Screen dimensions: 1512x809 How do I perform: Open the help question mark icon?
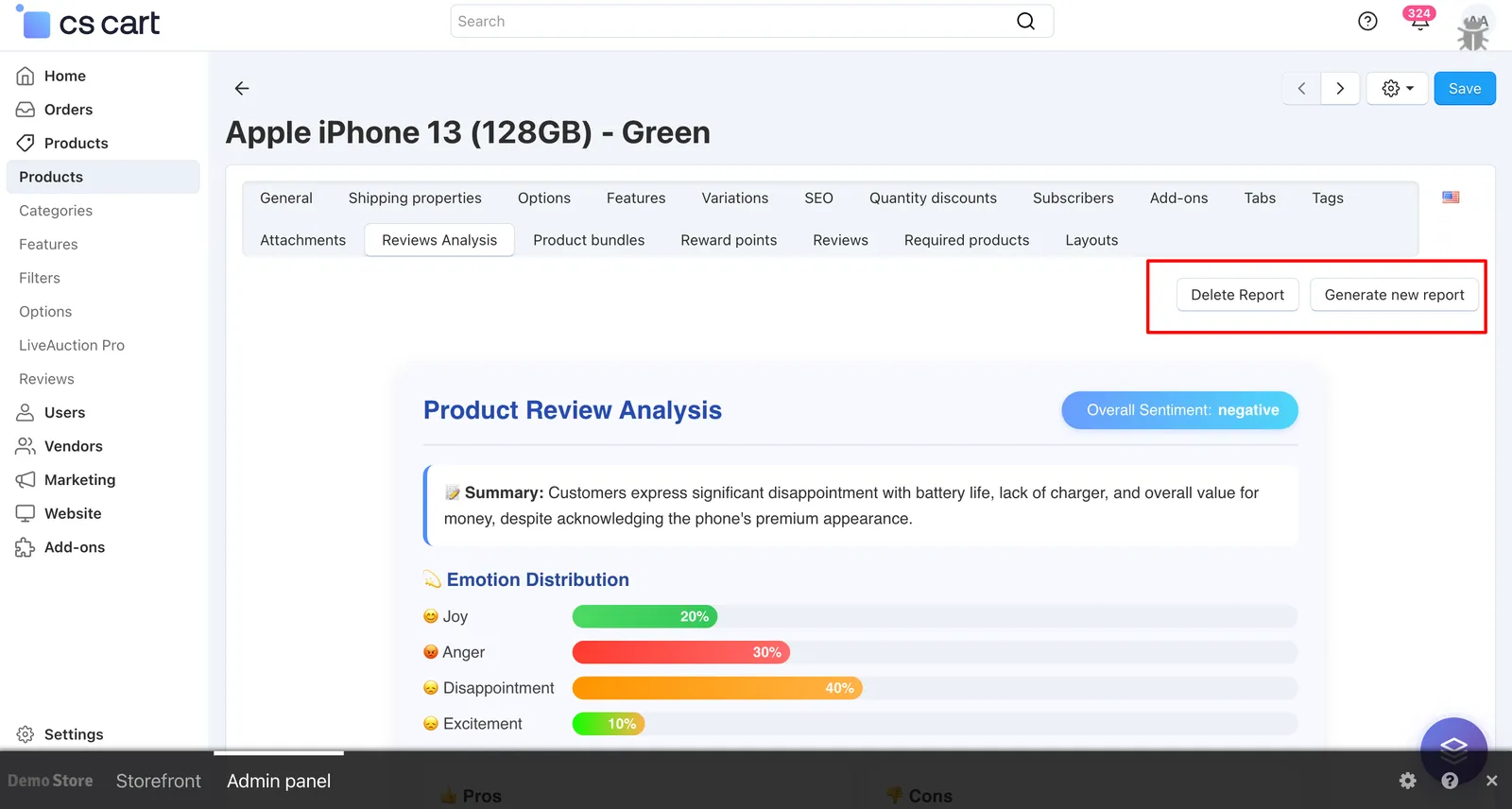pos(1367,21)
